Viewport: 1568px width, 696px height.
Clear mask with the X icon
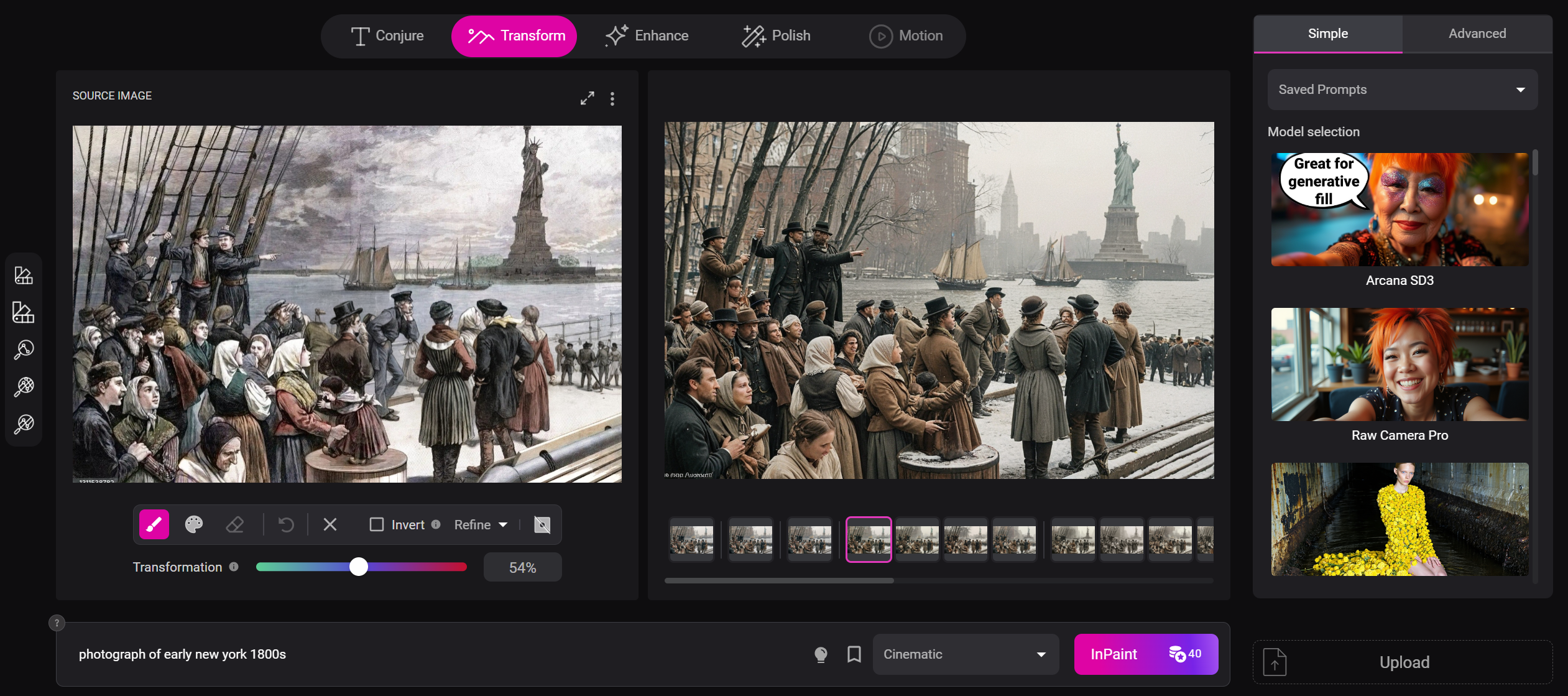click(x=330, y=524)
